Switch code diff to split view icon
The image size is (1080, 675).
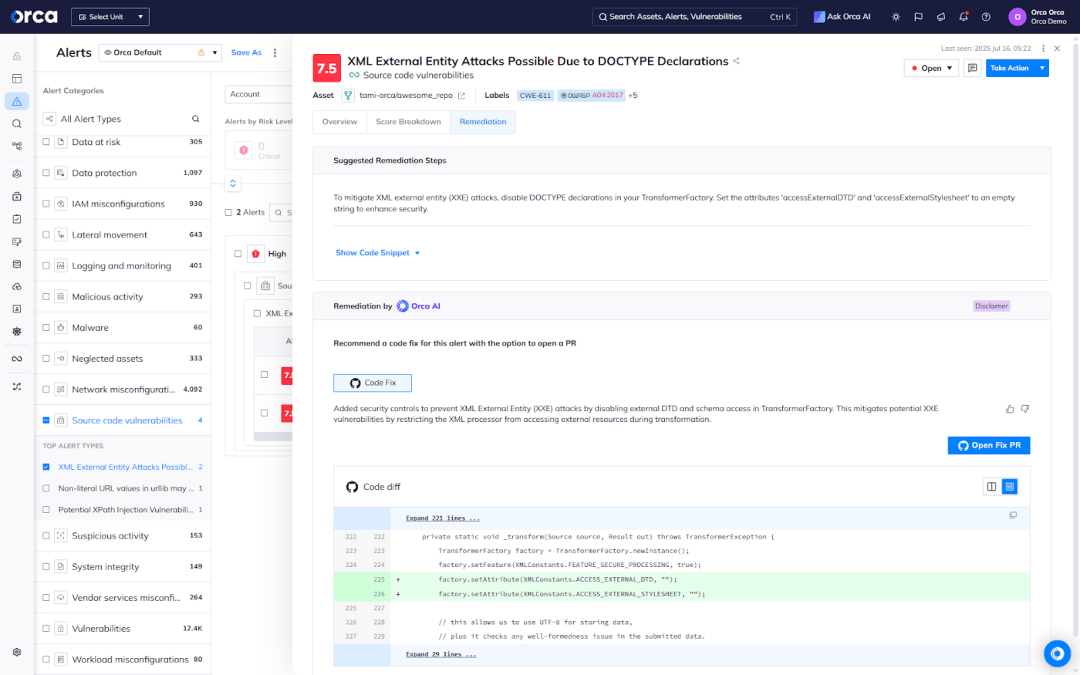(991, 487)
